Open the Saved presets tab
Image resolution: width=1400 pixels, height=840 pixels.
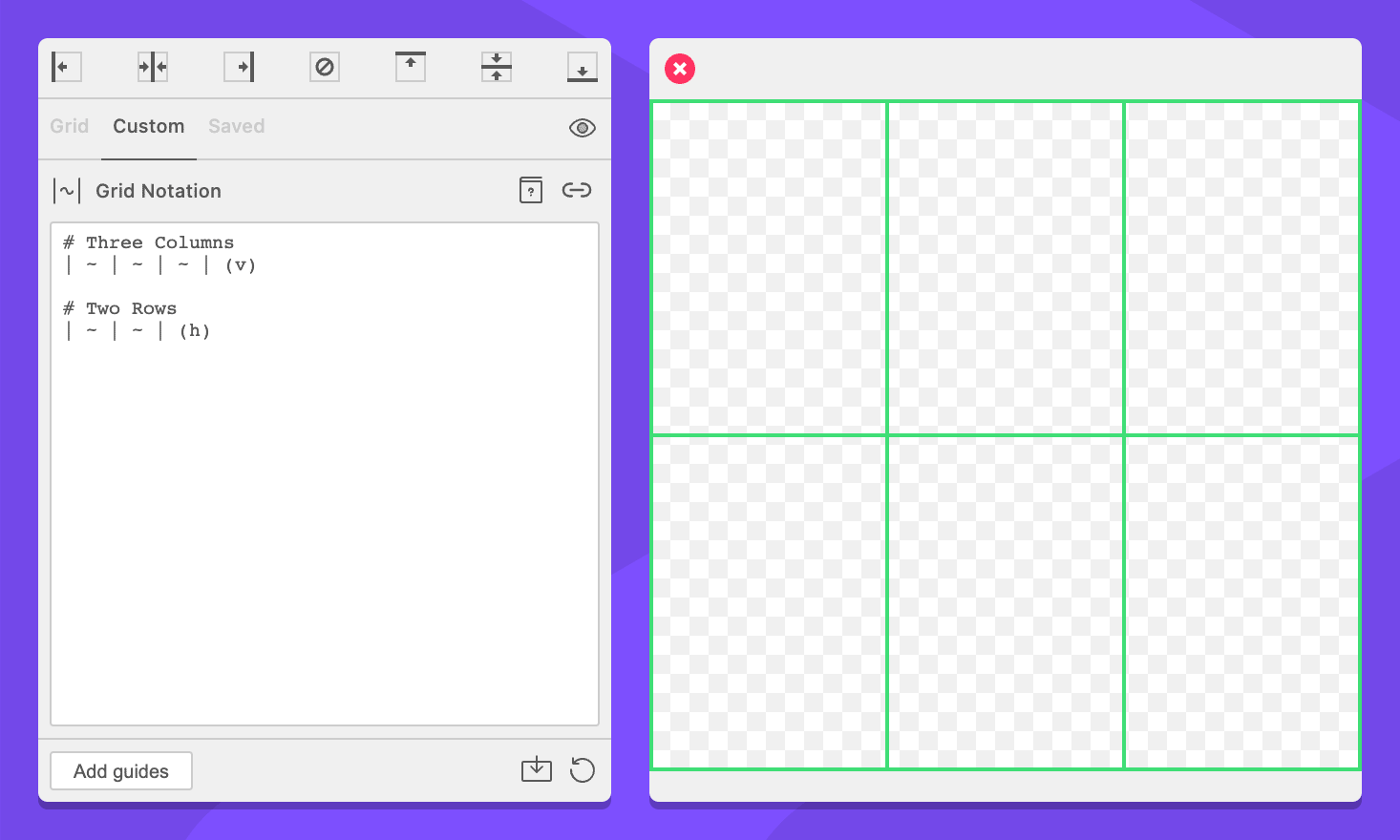(236, 126)
